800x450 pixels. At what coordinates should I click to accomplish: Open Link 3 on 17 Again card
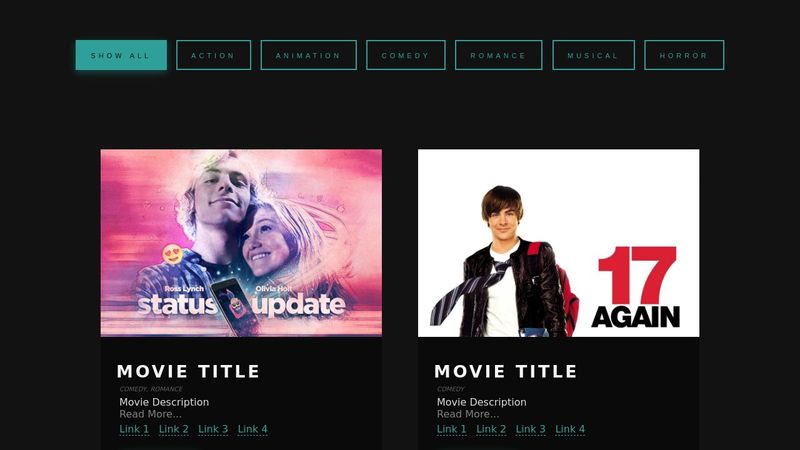click(x=531, y=429)
